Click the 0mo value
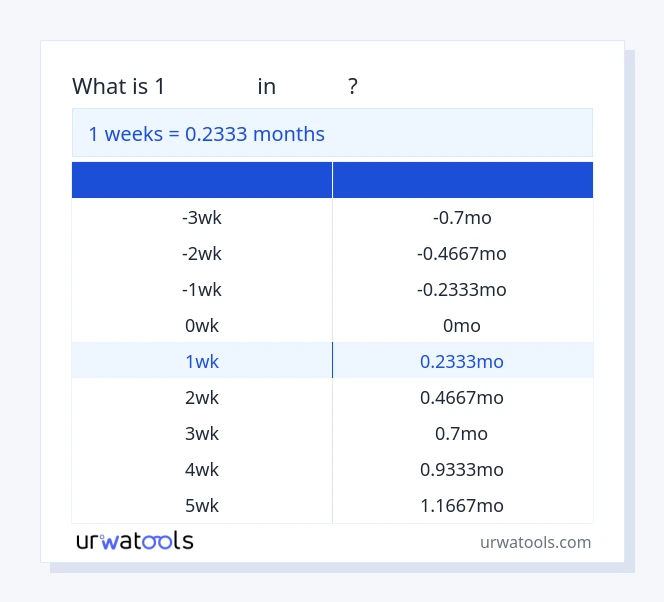664x602 pixels. pyautogui.click(x=462, y=325)
